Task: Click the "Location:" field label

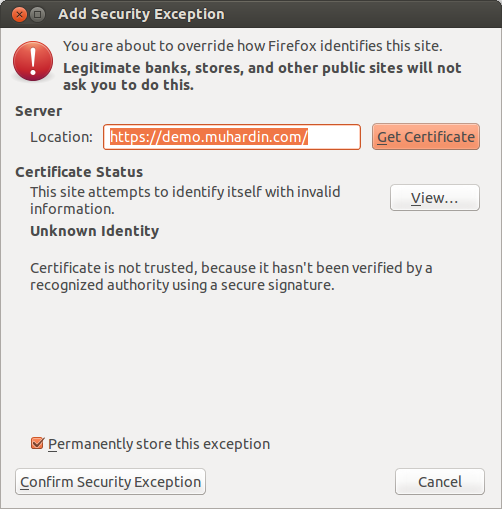Action: 62,137
